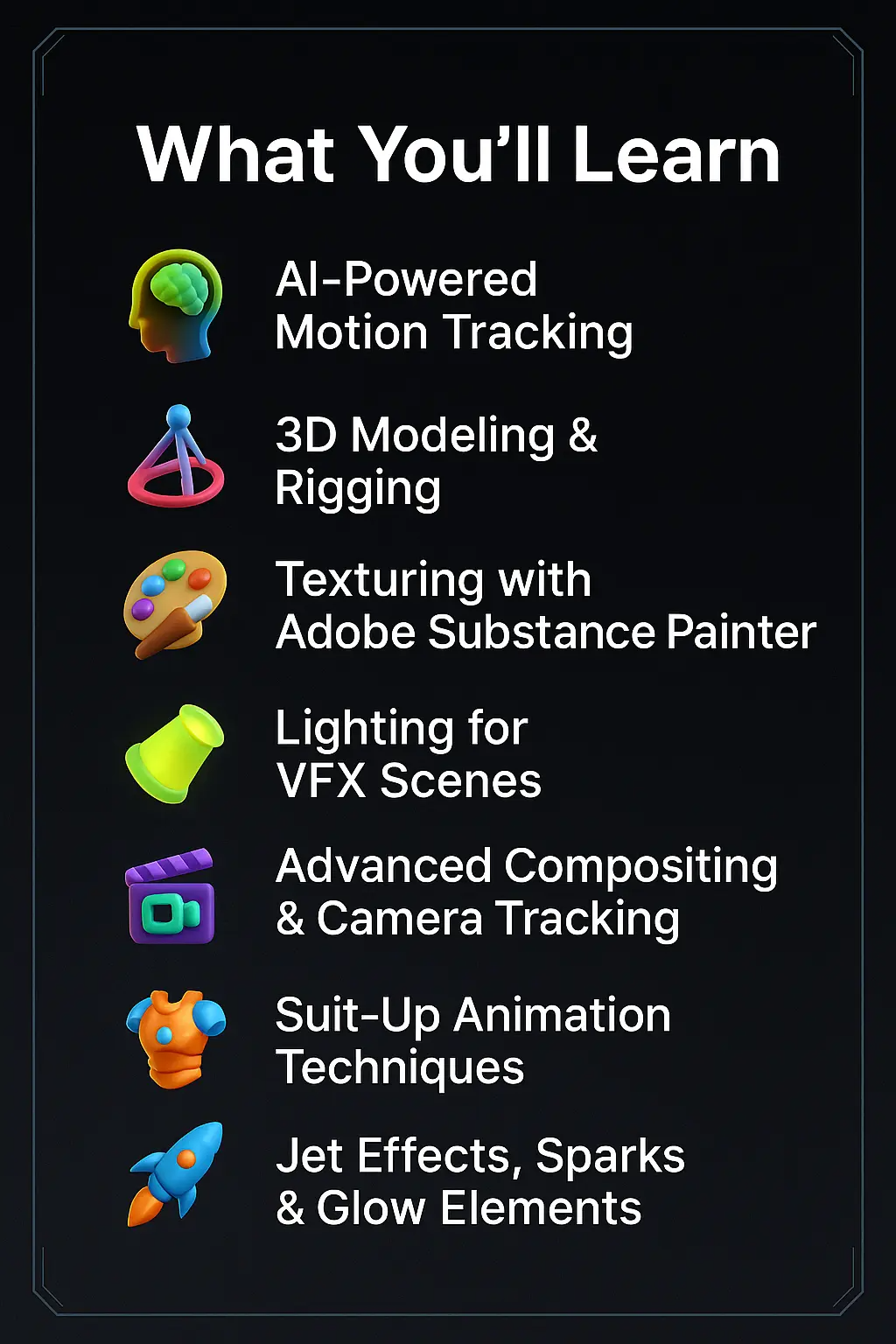Screen dimensions: 896x1344
Task: Select the Adobe Substance Painter line
Action: pyautogui.click(x=546, y=632)
